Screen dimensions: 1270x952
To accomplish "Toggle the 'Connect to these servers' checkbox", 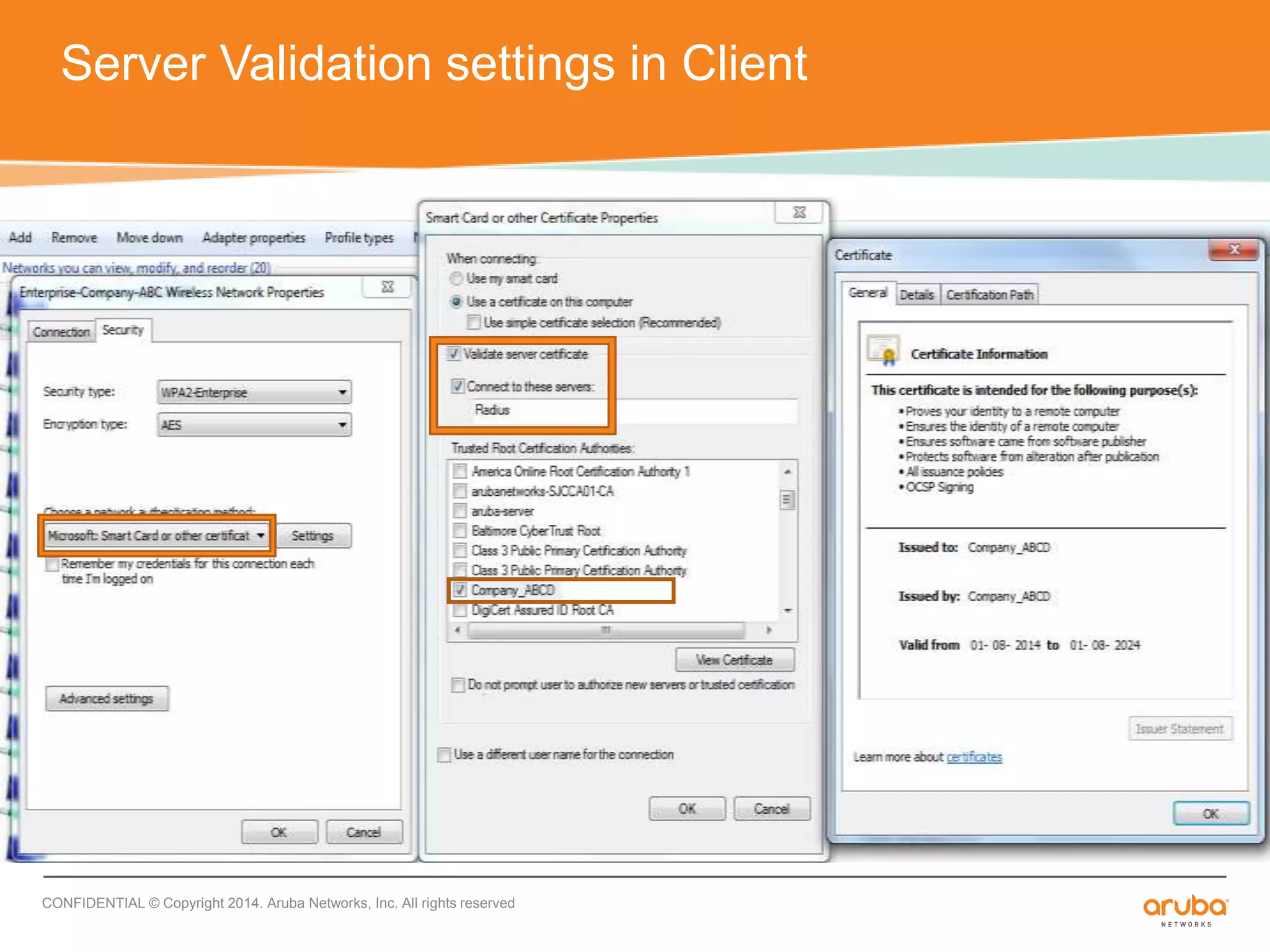I will [x=458, y=386].
